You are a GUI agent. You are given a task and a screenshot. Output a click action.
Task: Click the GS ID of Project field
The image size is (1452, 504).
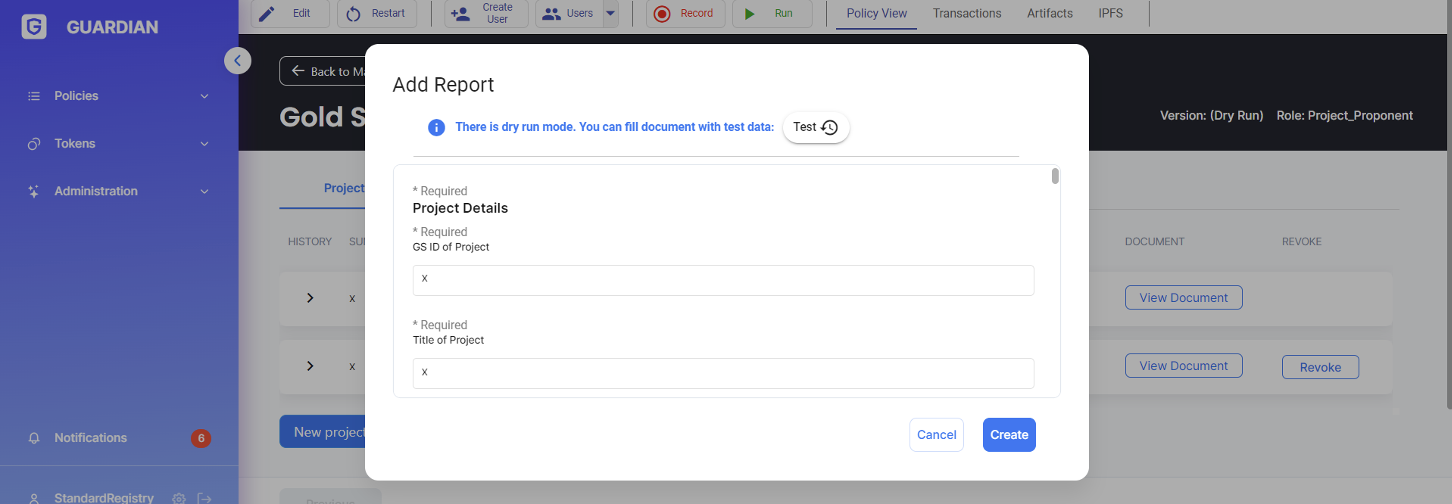pos(722,280)
